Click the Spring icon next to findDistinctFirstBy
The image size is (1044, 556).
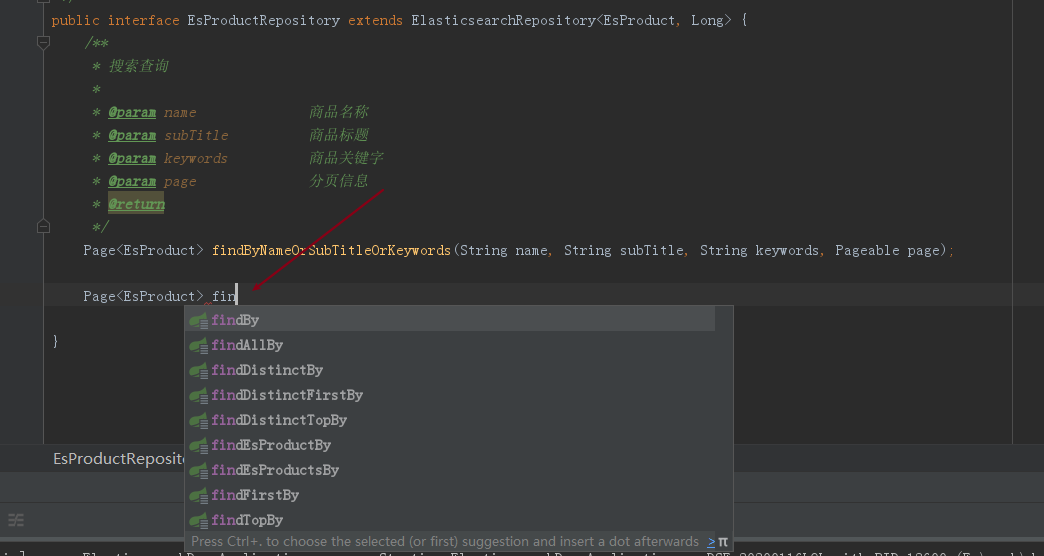[198, 395]
